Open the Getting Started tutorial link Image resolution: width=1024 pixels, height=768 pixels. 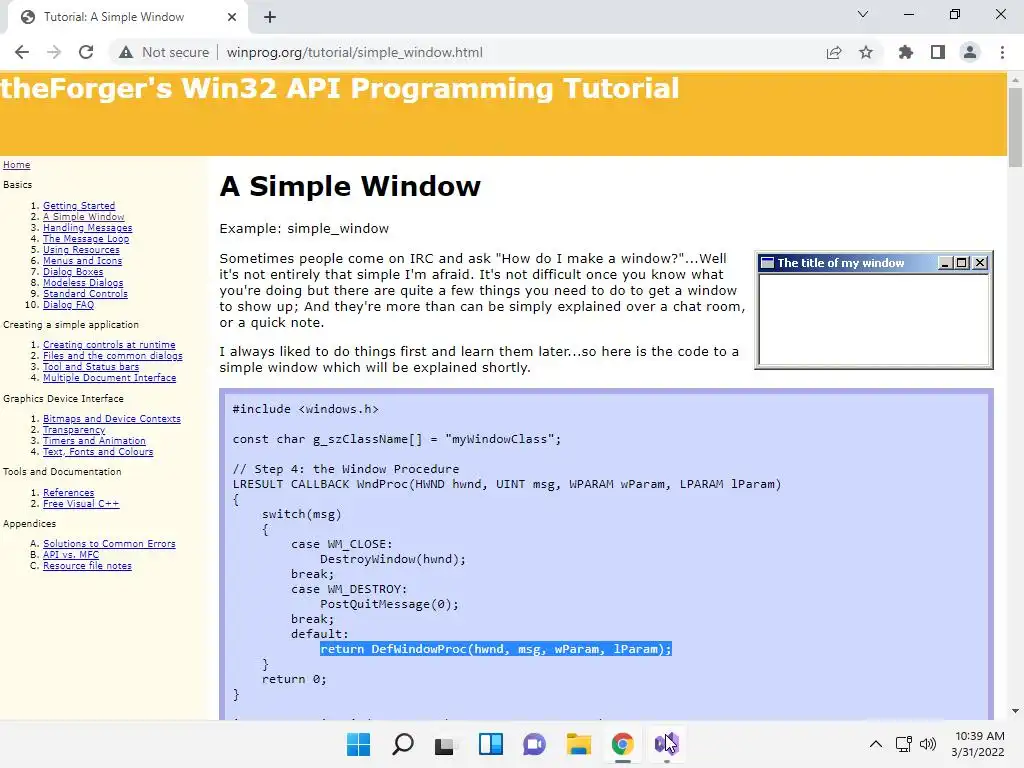click(x=79, y=206)
